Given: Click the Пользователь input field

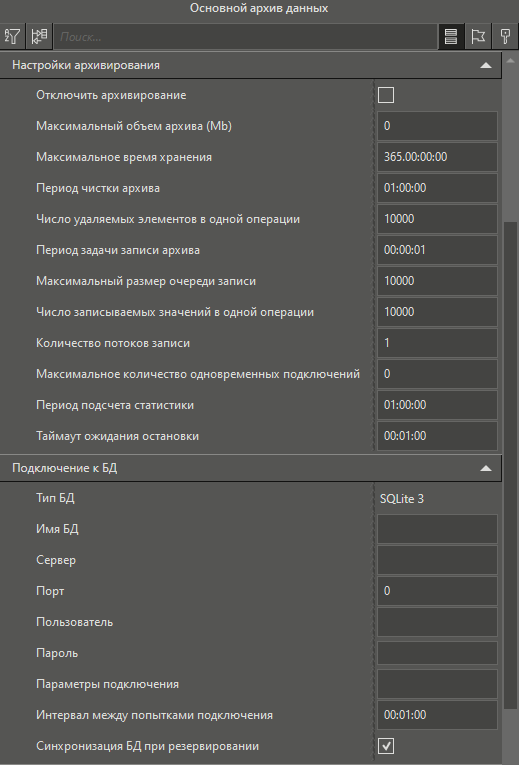Looking at the screenshot, I should click(437, 622).
